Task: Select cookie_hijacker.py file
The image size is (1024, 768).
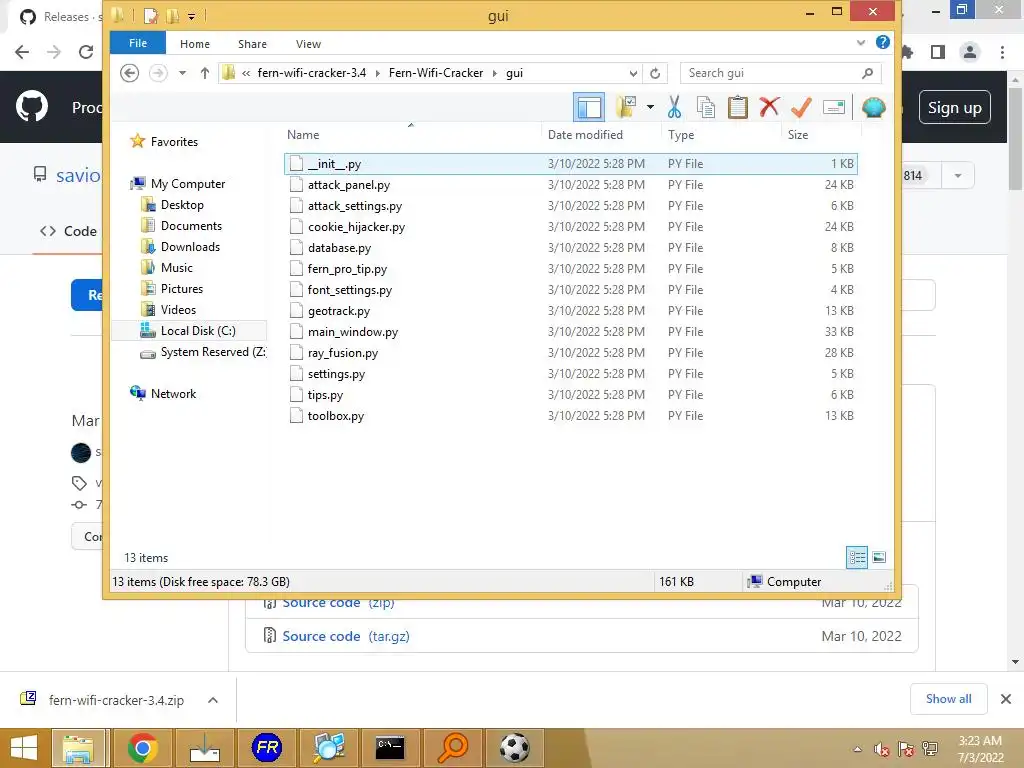Action: coord(571,227)
